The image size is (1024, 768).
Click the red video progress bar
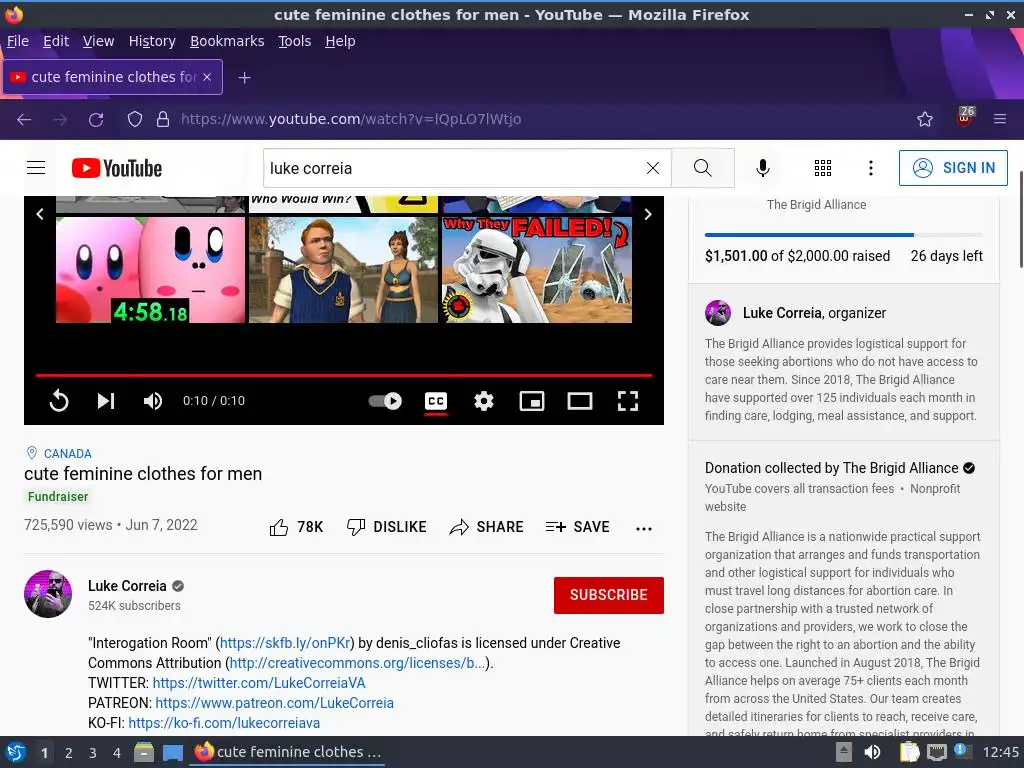pyautogui.click(x=344, y=376)
